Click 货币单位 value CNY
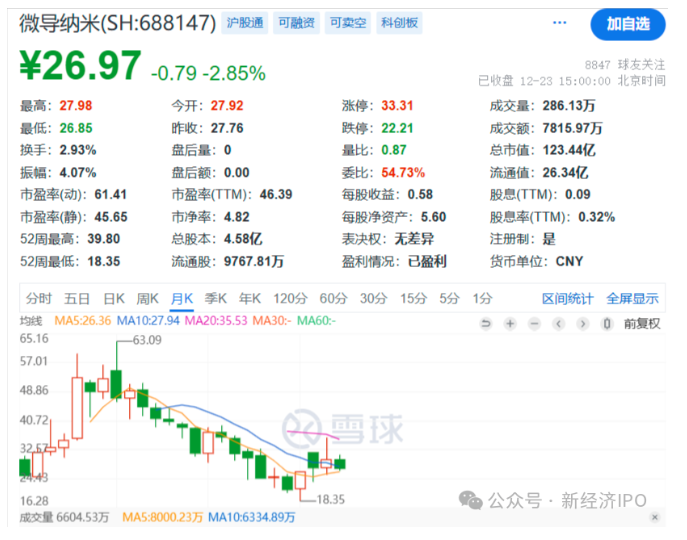Viewport: 687px width, 540px height. coord(569,262)
